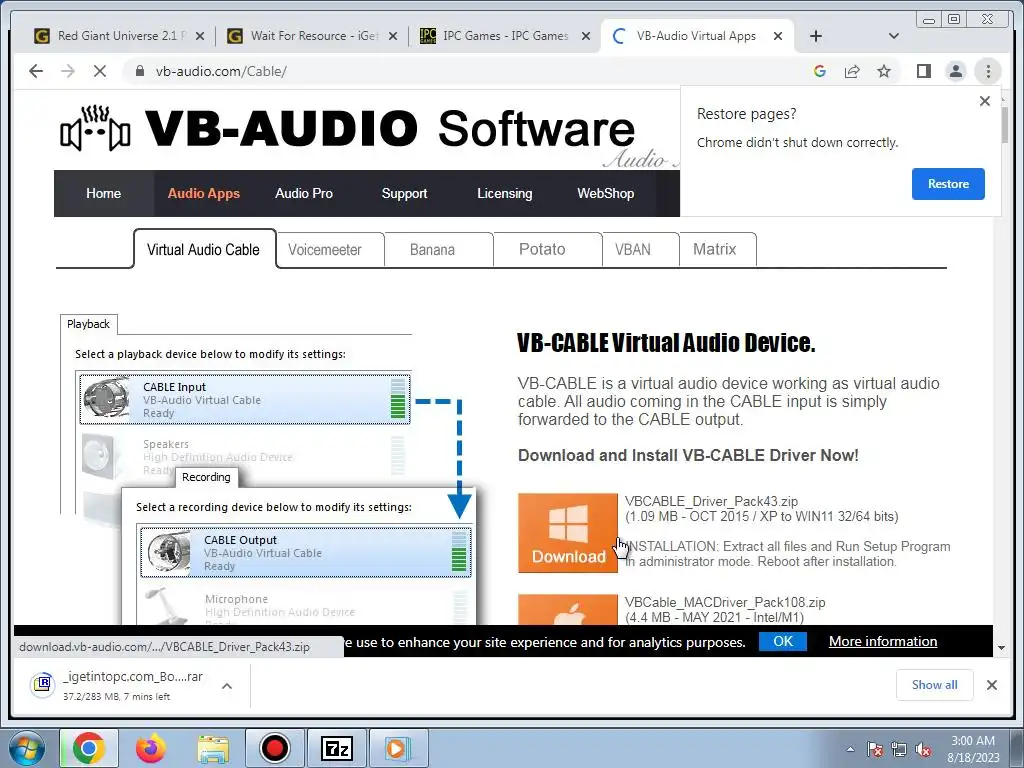Open the media player taskbar icon
Viewport: 1024px width, 768px height.
[x=398, y=748]
